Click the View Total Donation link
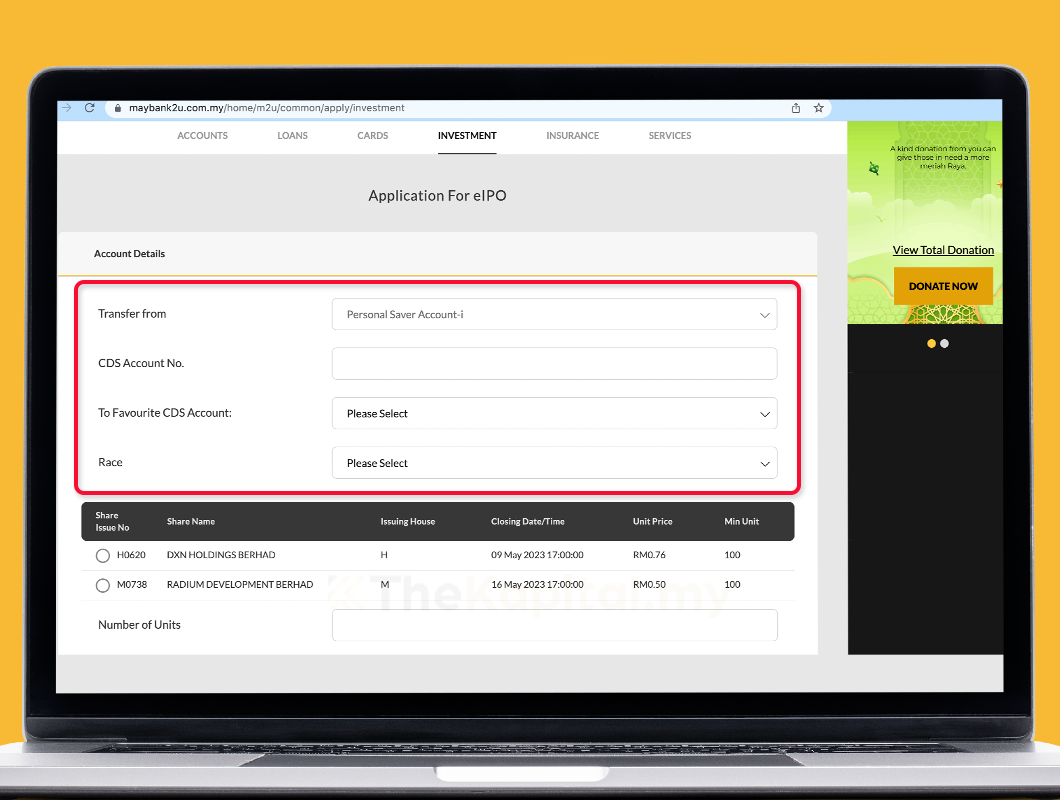 click(943, 250)
